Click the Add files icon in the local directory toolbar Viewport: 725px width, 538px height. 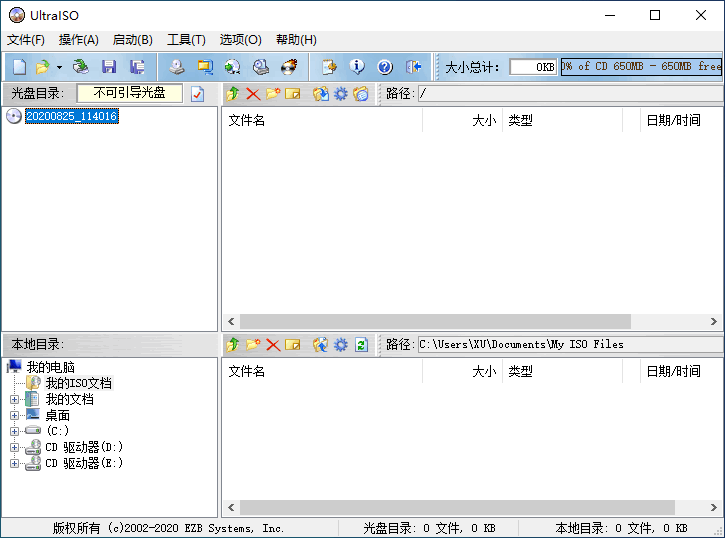point(320,345)
